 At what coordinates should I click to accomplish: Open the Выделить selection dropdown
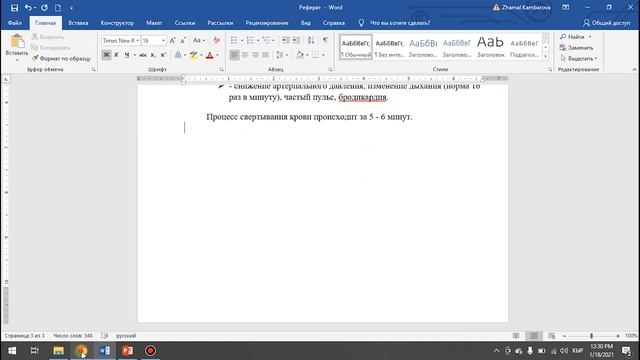pos(579,58)
